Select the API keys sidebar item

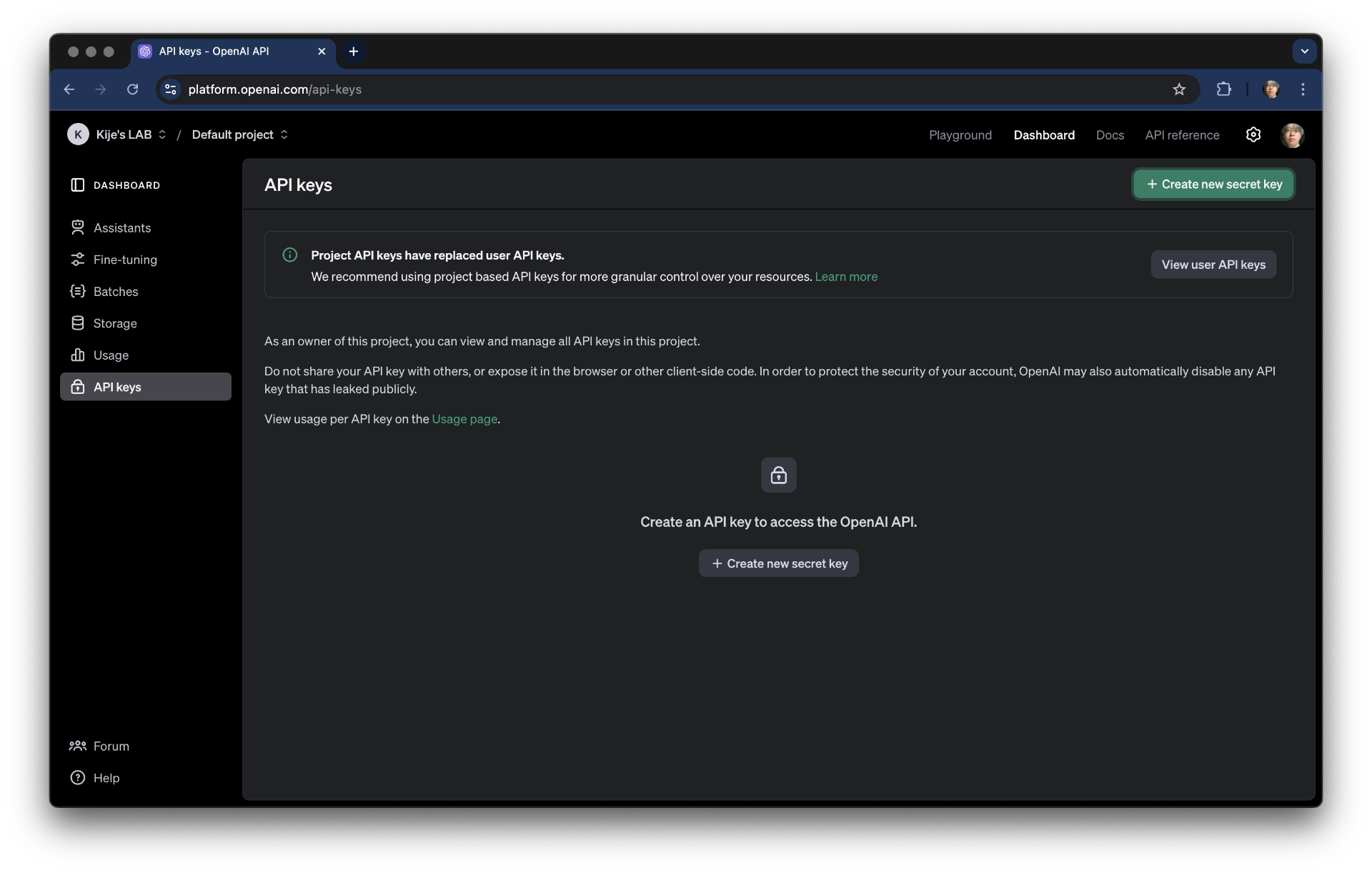(116, 387)
